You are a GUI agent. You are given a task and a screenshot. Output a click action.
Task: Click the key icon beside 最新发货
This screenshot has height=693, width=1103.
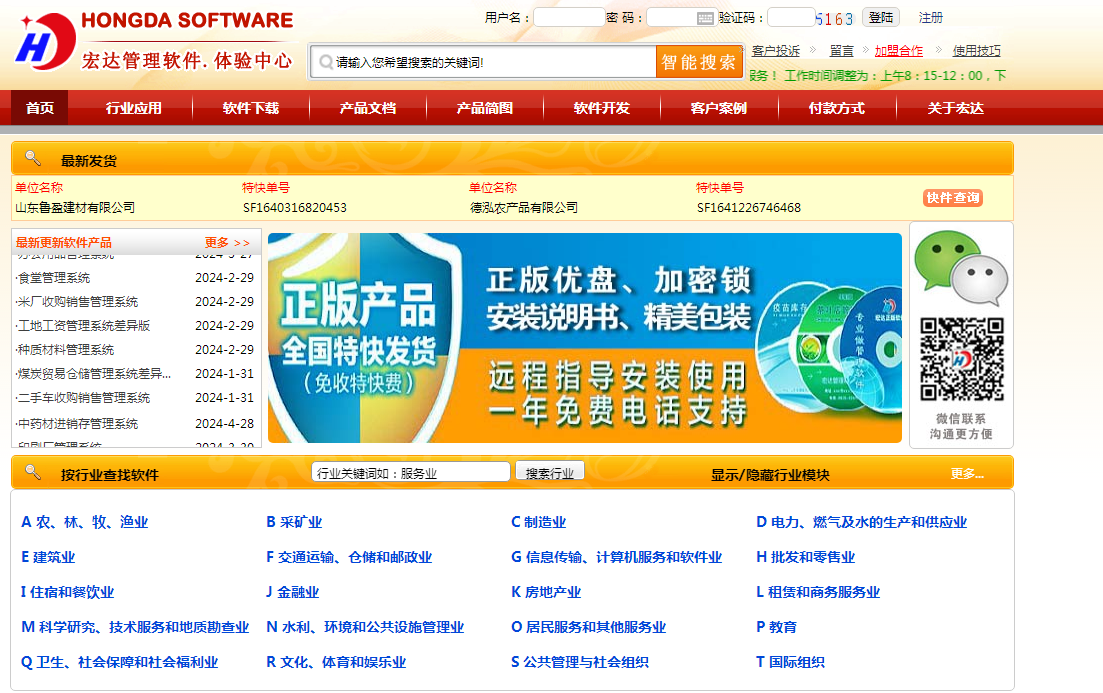pos(33,159)
